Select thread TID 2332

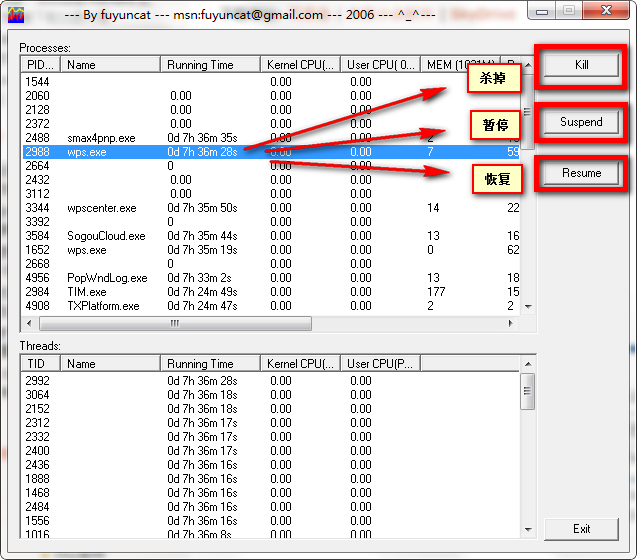tap(271, 437)
